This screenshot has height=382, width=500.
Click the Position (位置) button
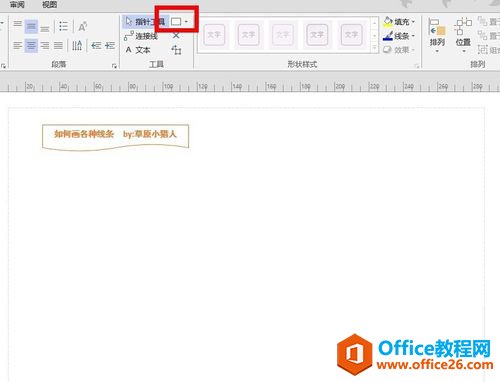[463, 36]
